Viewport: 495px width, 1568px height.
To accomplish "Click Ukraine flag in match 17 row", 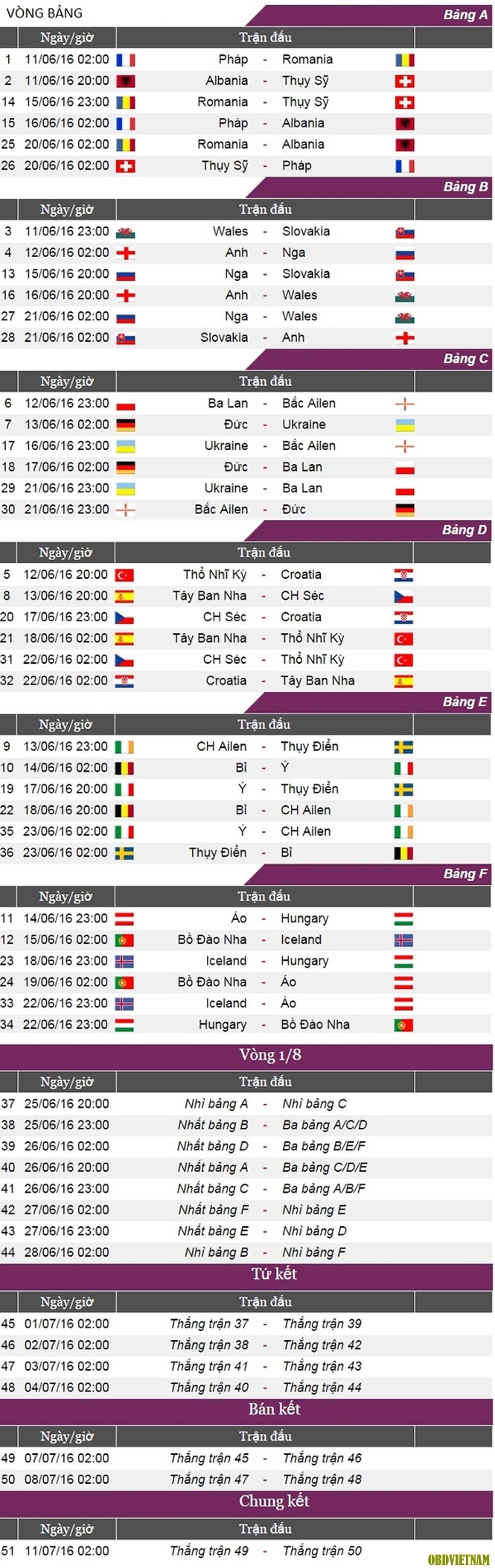I will (x=126, y=446).
